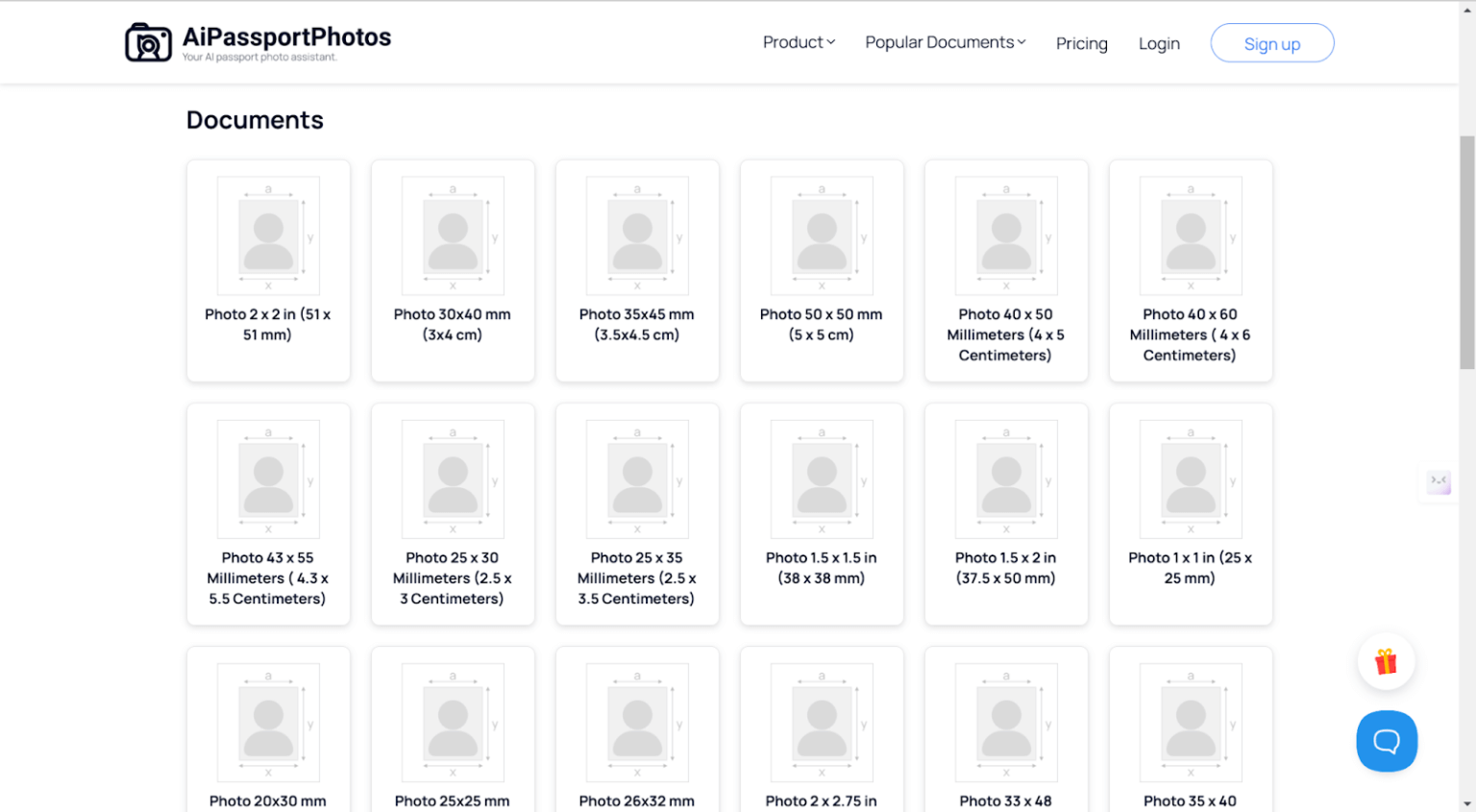This screenshot has width=1476, height=812.
Task: Click the AiPassportPhotos brand name text
Action: pos(286,37)
